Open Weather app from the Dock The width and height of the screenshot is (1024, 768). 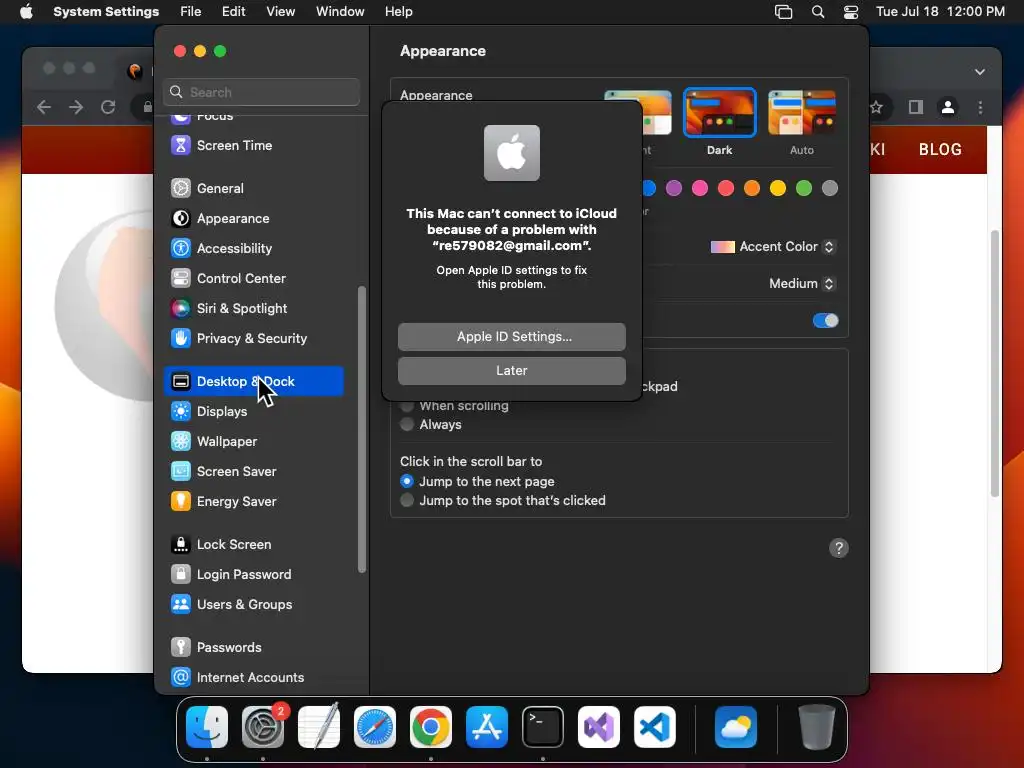point(736,727)
